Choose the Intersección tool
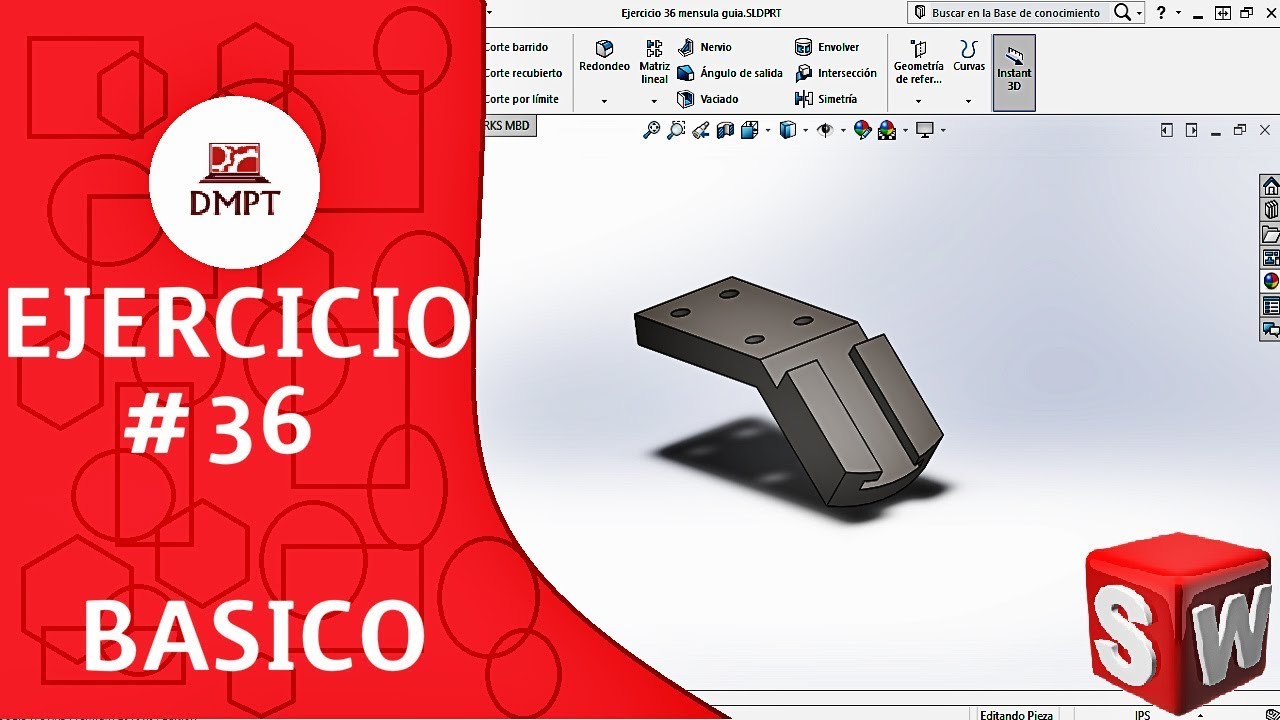 [x=836, y=73]
